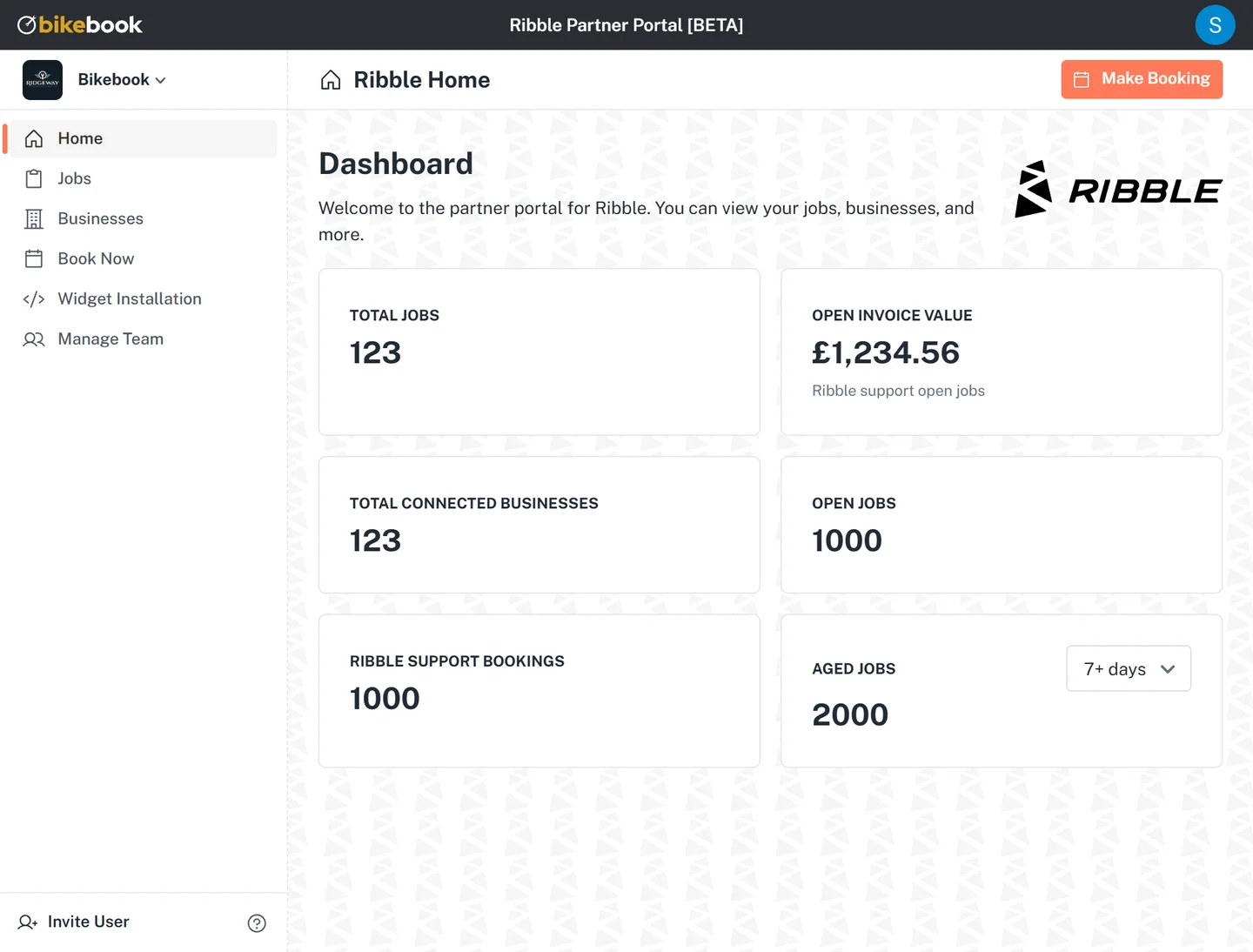
Task: Click 'Ribble support open jobs' caption
Action: 898,391
